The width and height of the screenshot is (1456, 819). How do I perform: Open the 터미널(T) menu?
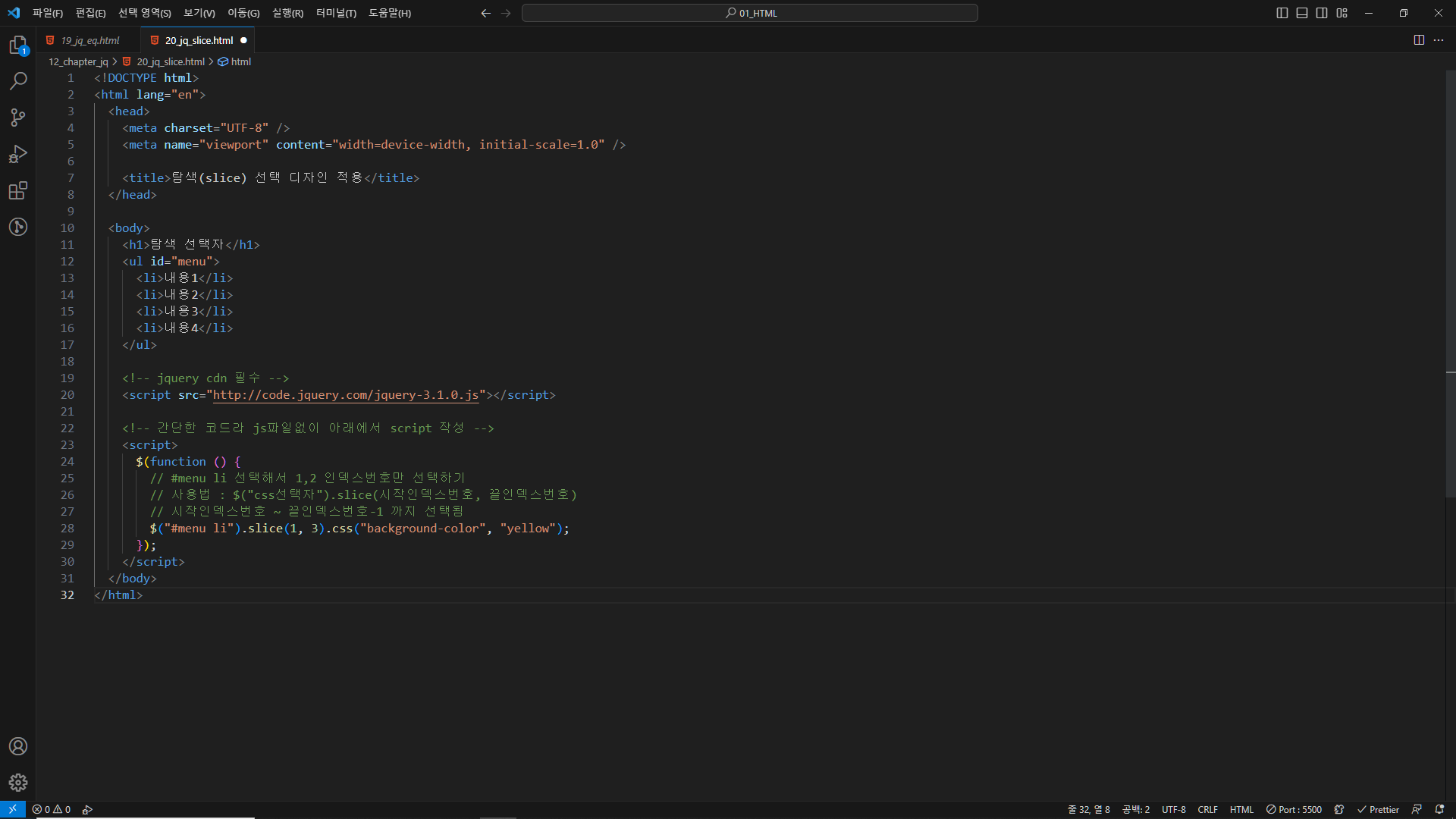click(x=336, y=13)
